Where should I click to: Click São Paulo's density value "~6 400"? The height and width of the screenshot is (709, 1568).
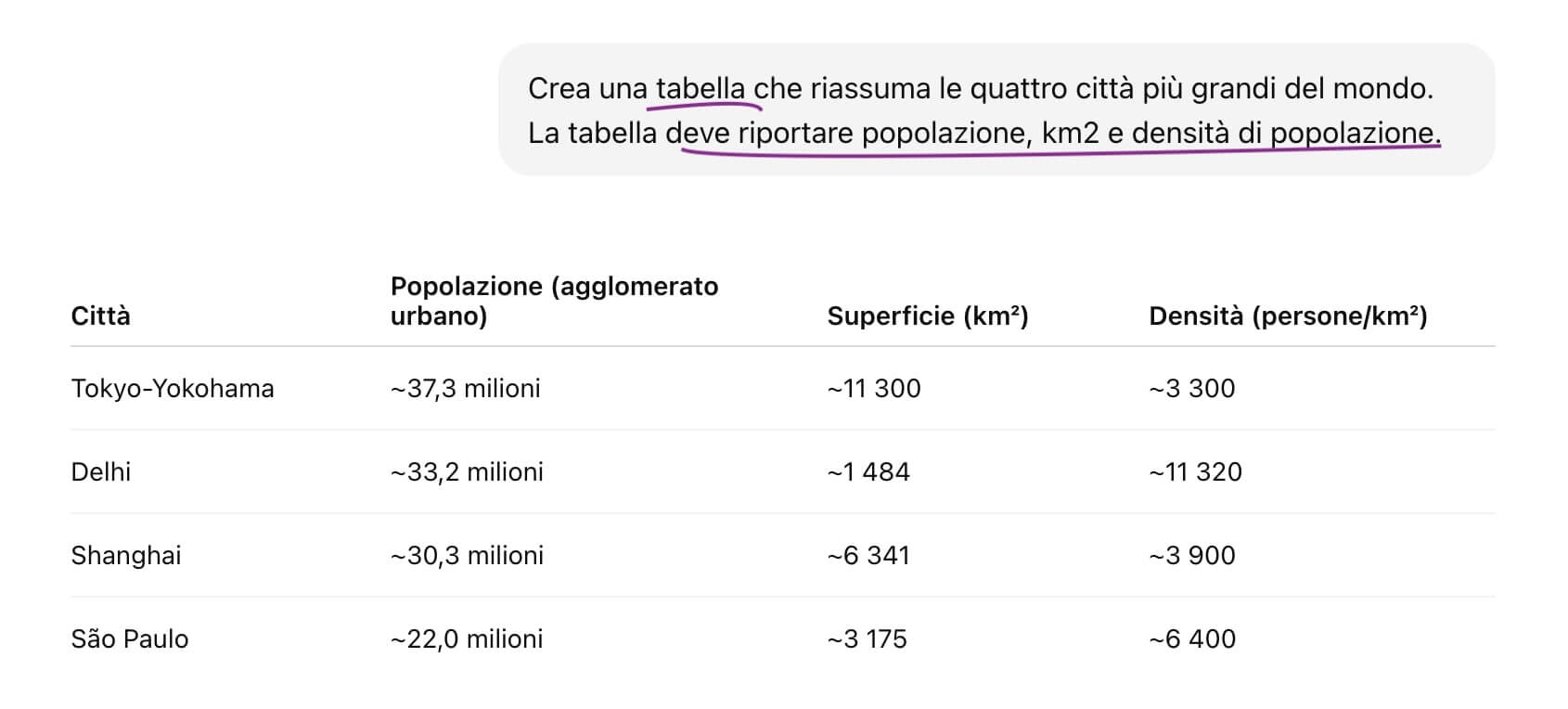1192,638
